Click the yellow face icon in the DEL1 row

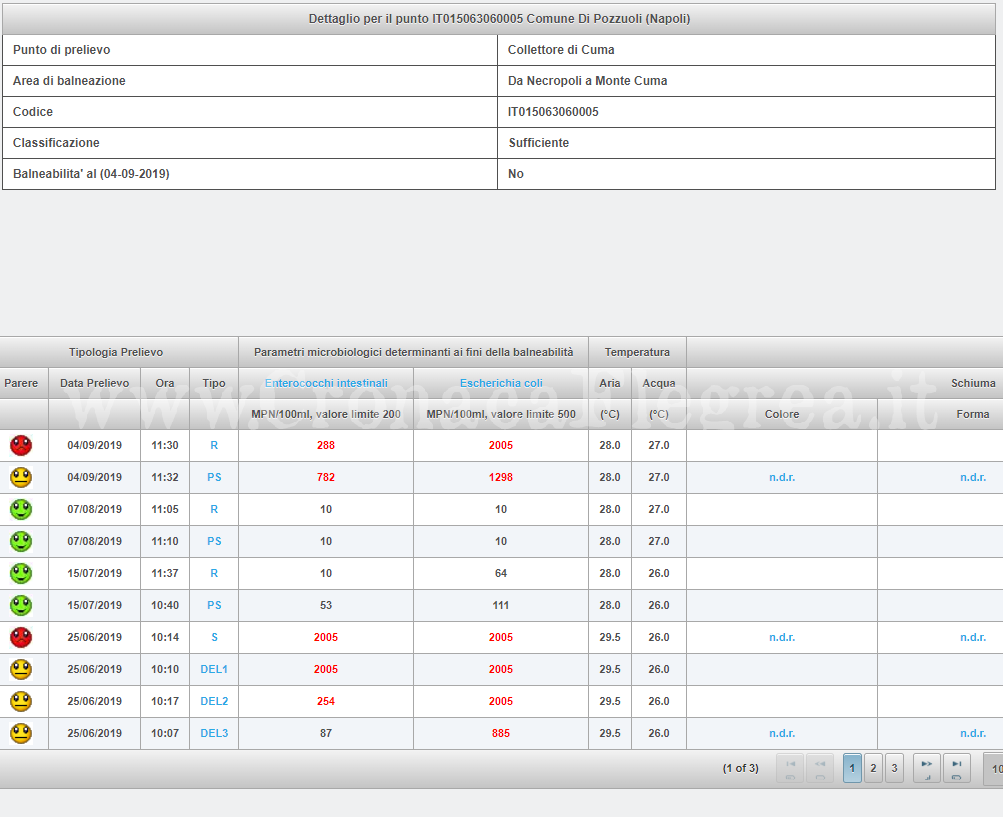[x=21, y=669]
